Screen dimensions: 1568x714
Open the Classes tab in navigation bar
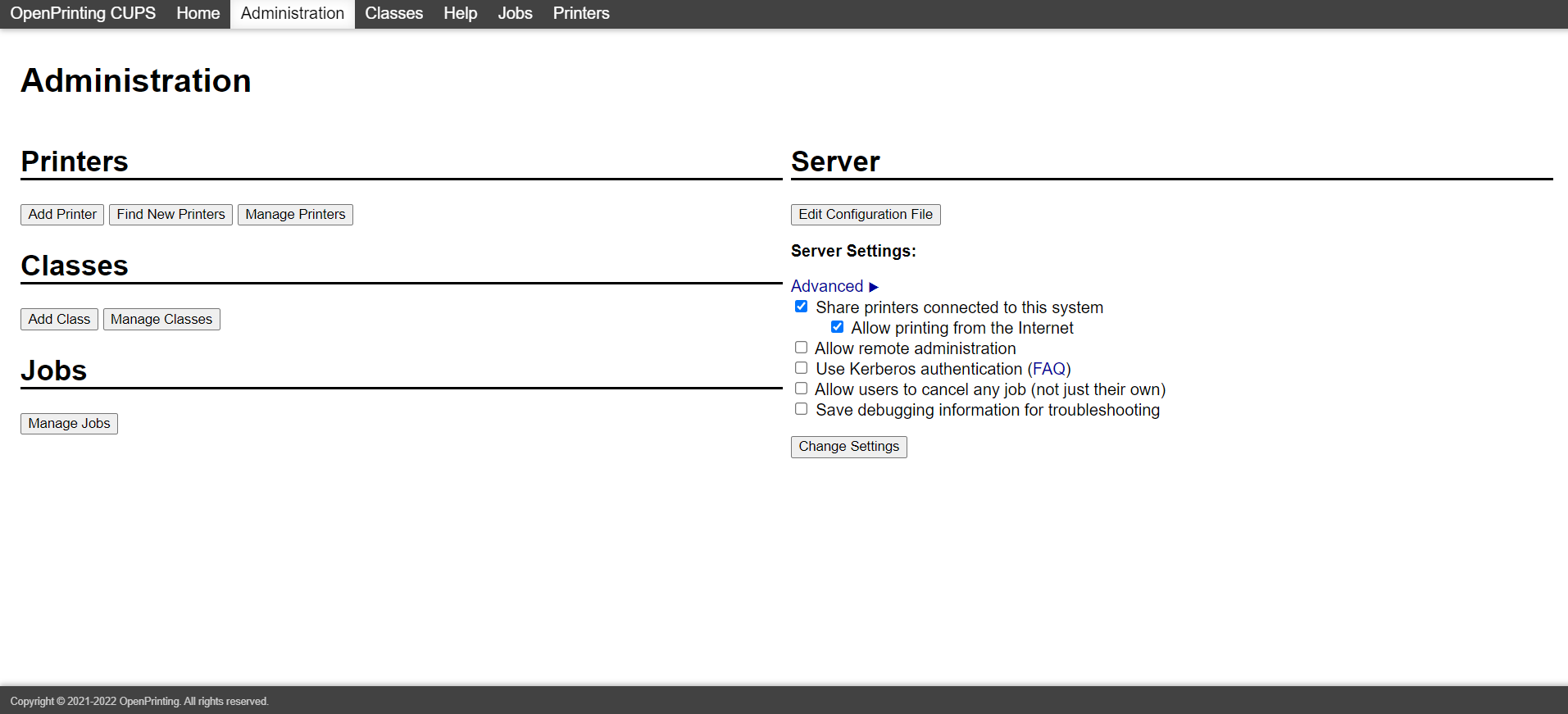coord(394,13)
